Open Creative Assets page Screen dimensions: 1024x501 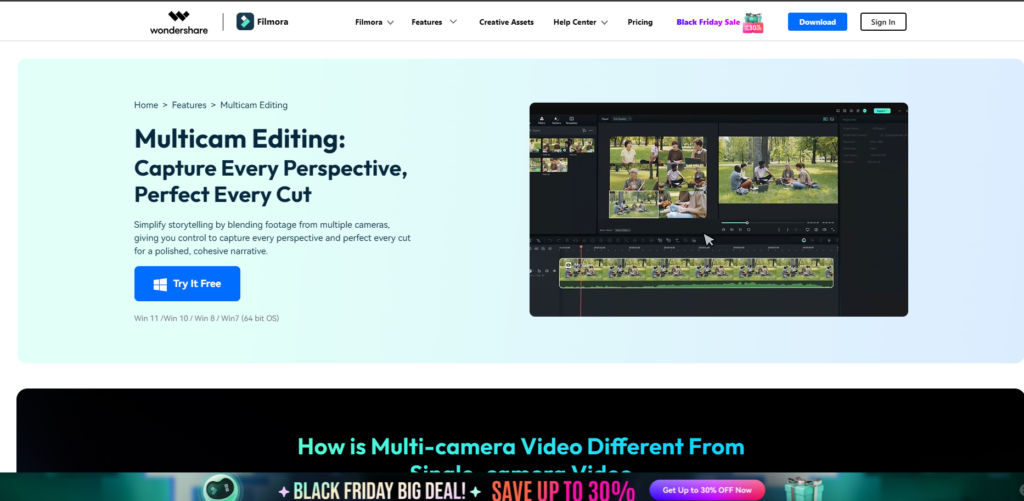tap(506, 22)
